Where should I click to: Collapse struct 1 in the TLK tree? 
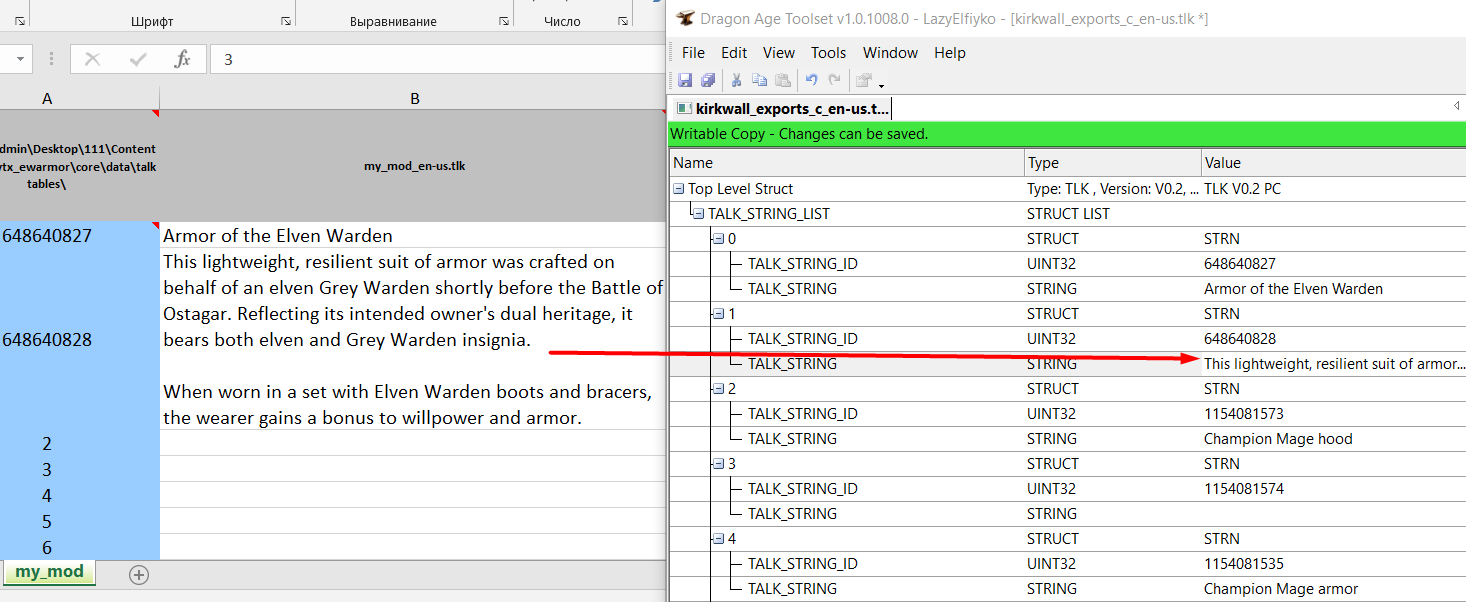coord(718,314)
